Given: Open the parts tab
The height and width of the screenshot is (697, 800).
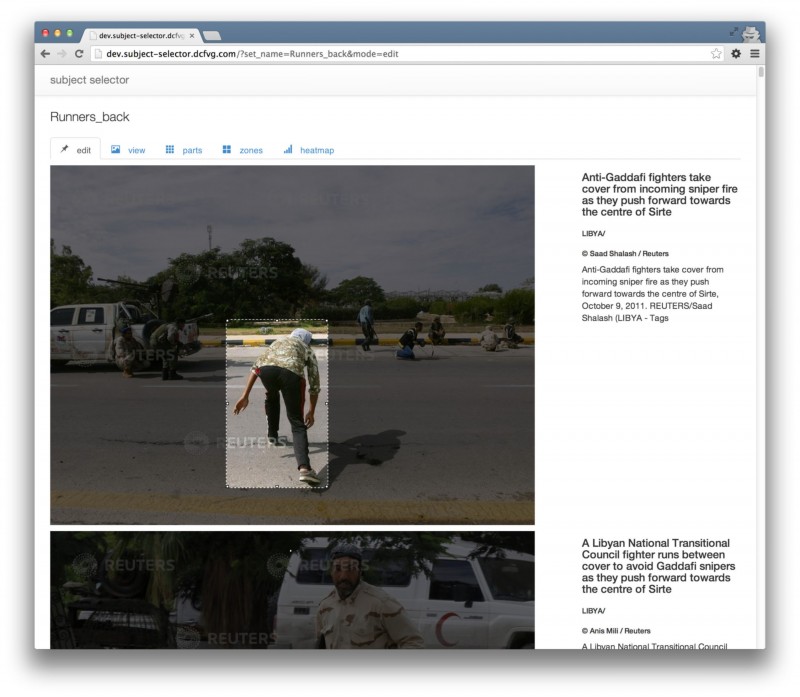Looking at the screenshot, I should [x=184, y=150].
